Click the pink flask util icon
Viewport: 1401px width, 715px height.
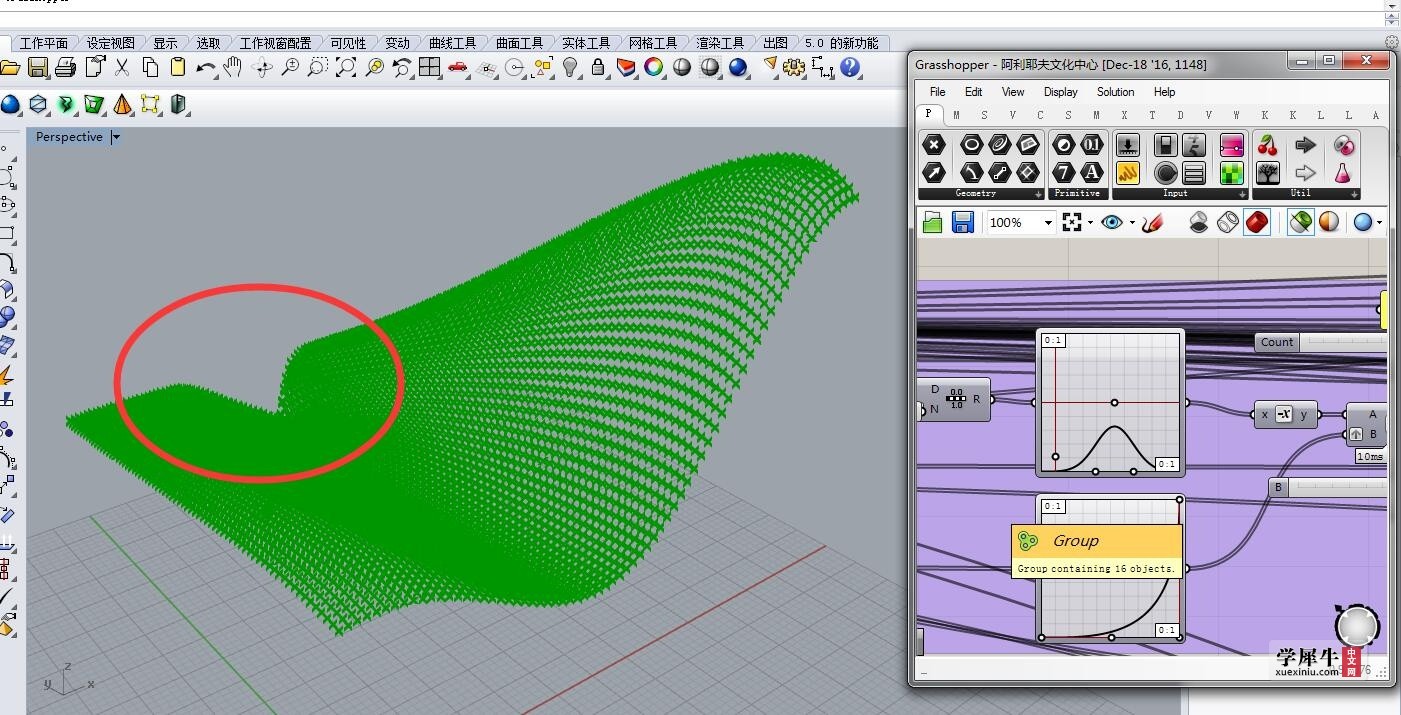tap(1342, 173)
